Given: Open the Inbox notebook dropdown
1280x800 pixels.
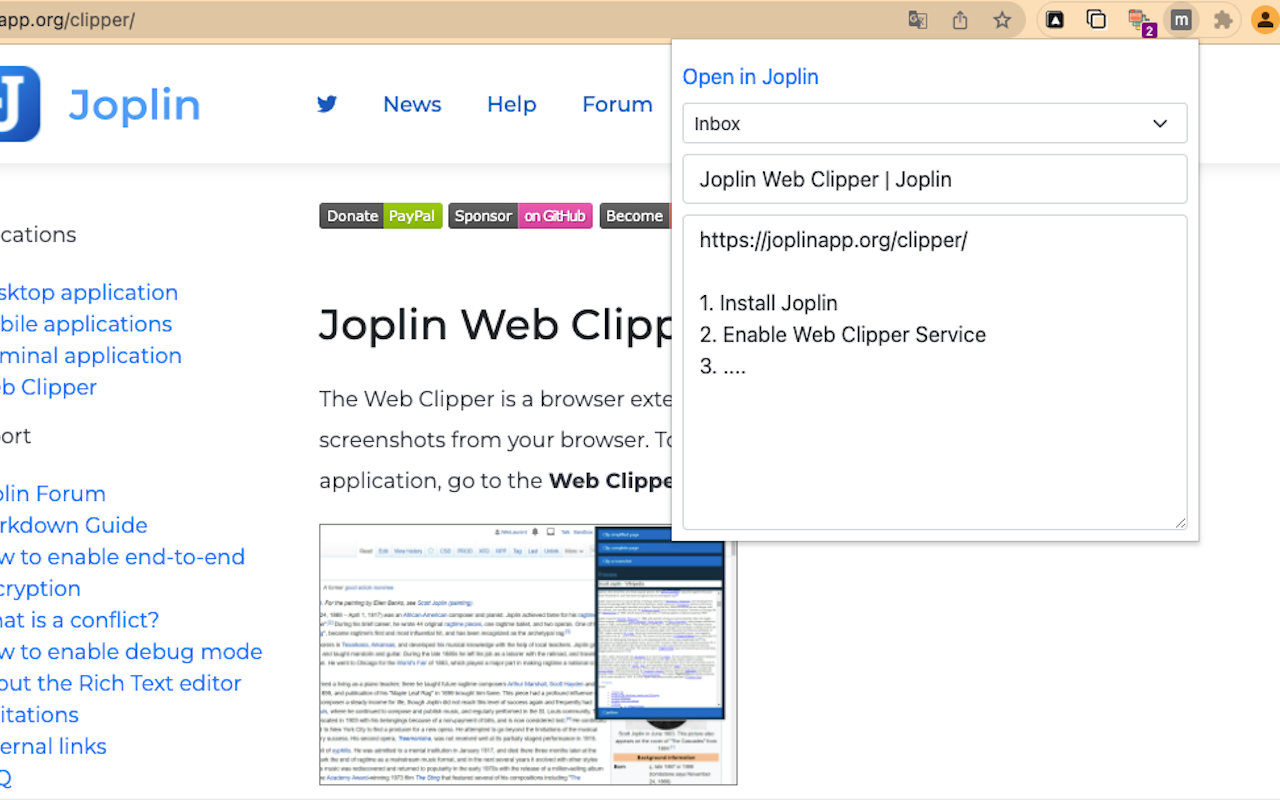Looking at the screenshot, I should coord(934,123).
